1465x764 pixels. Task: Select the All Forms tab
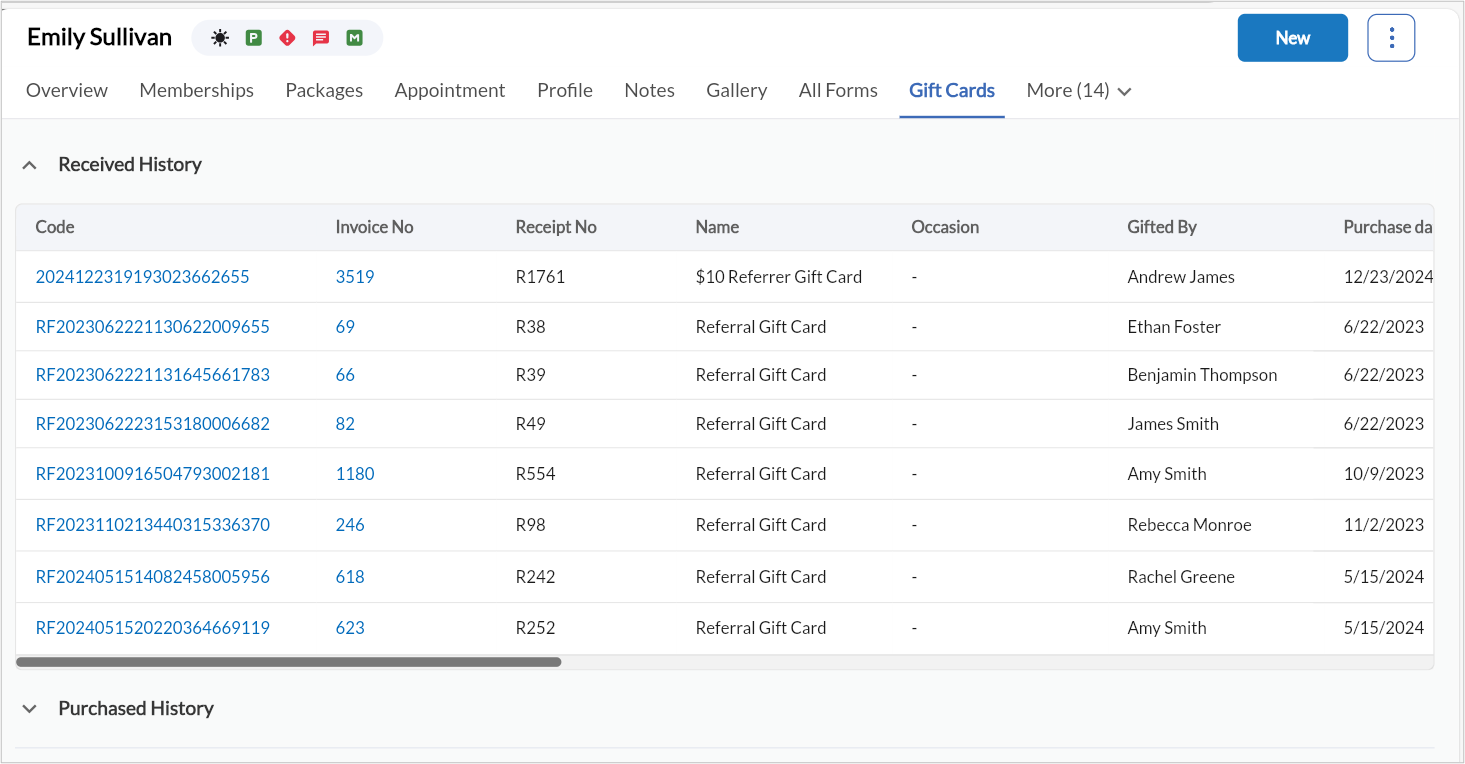(838, 91)
